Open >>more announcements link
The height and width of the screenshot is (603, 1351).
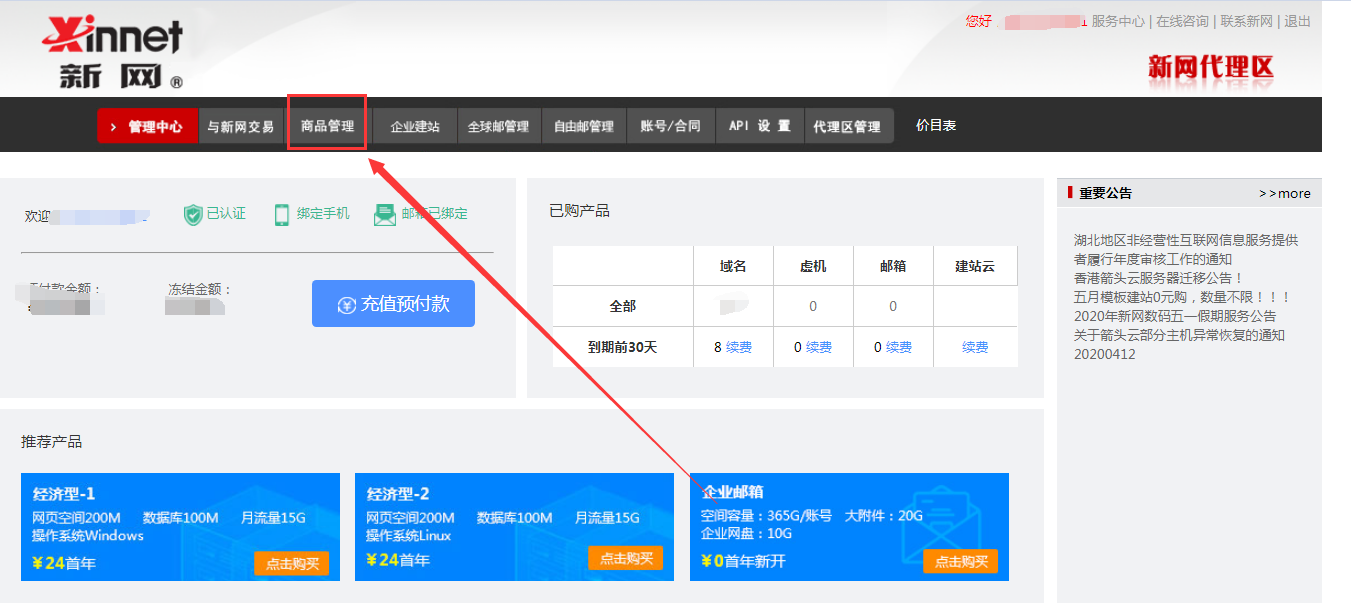1284,193
